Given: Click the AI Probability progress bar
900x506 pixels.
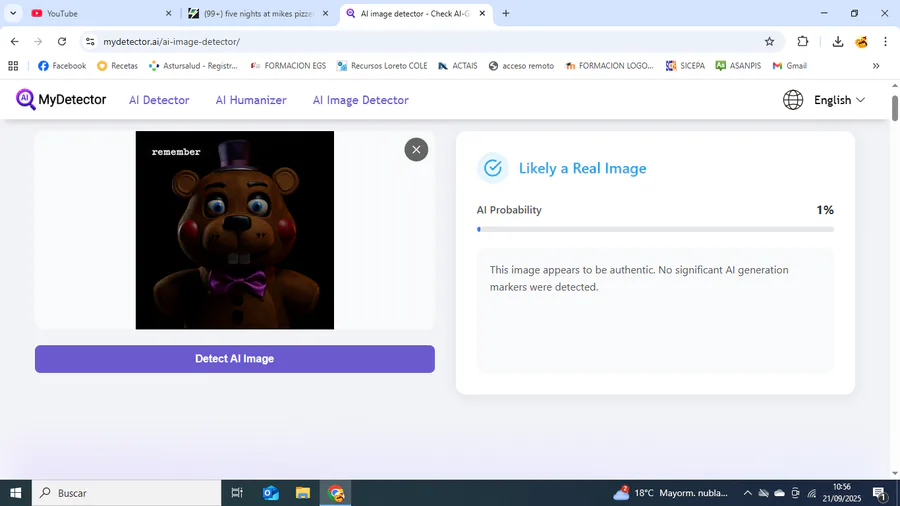Looking at the screenshot, I should 655,229.
